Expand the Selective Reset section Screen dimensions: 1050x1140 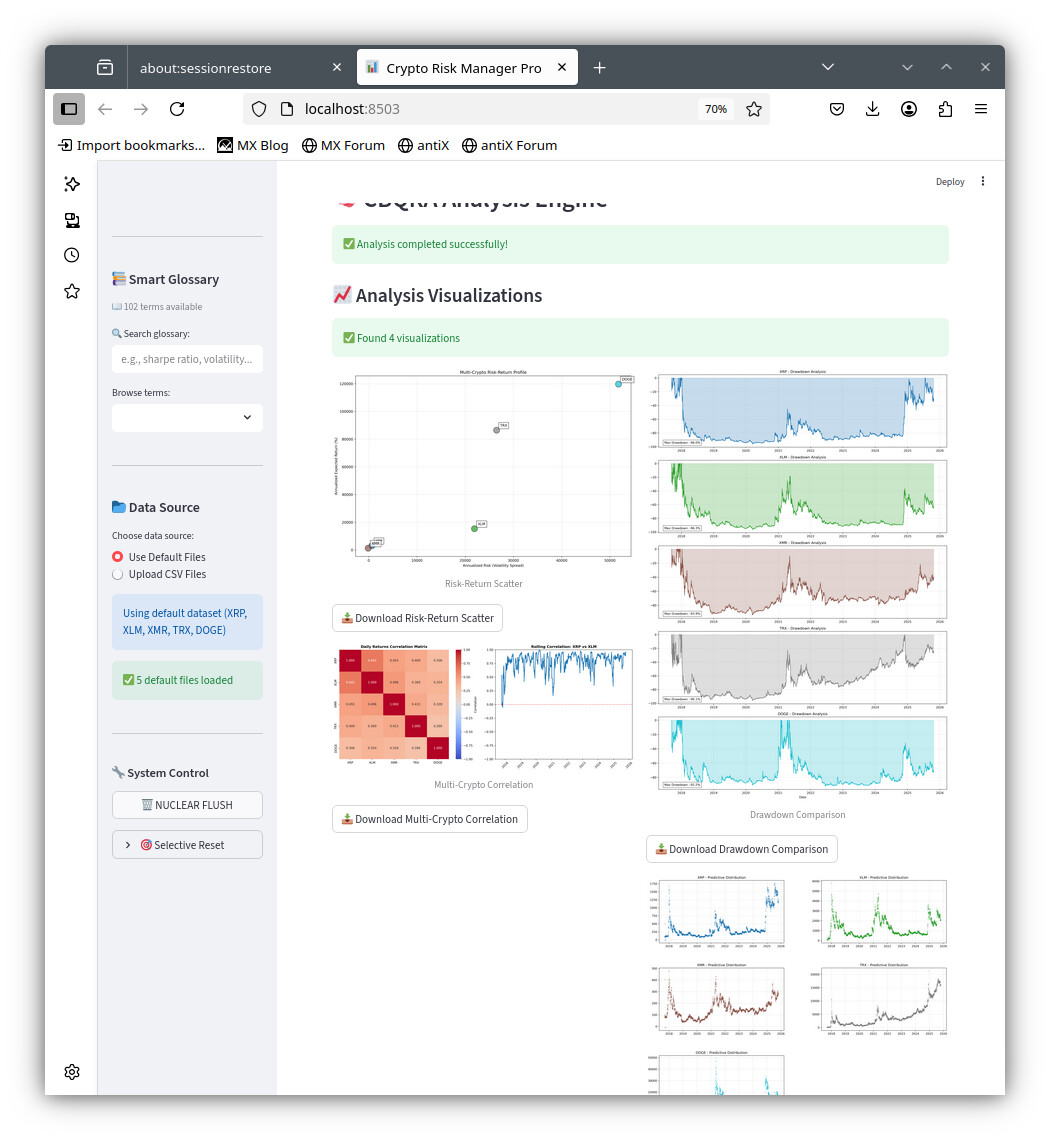tap(187, 845)
